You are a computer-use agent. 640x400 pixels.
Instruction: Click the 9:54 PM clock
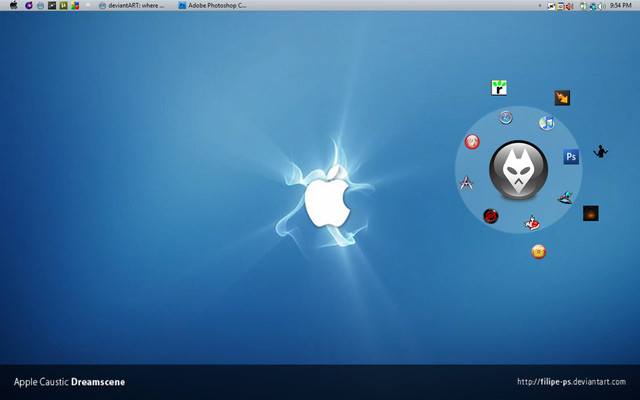coord(620,6)
